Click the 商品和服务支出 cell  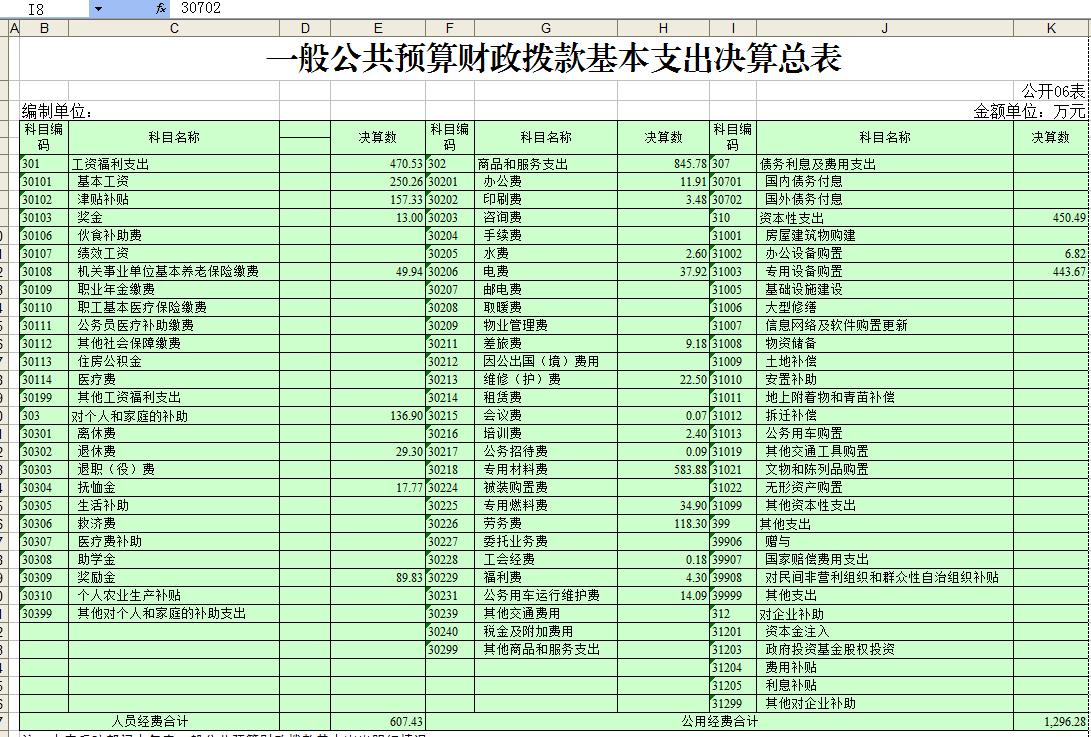(545, 164)
